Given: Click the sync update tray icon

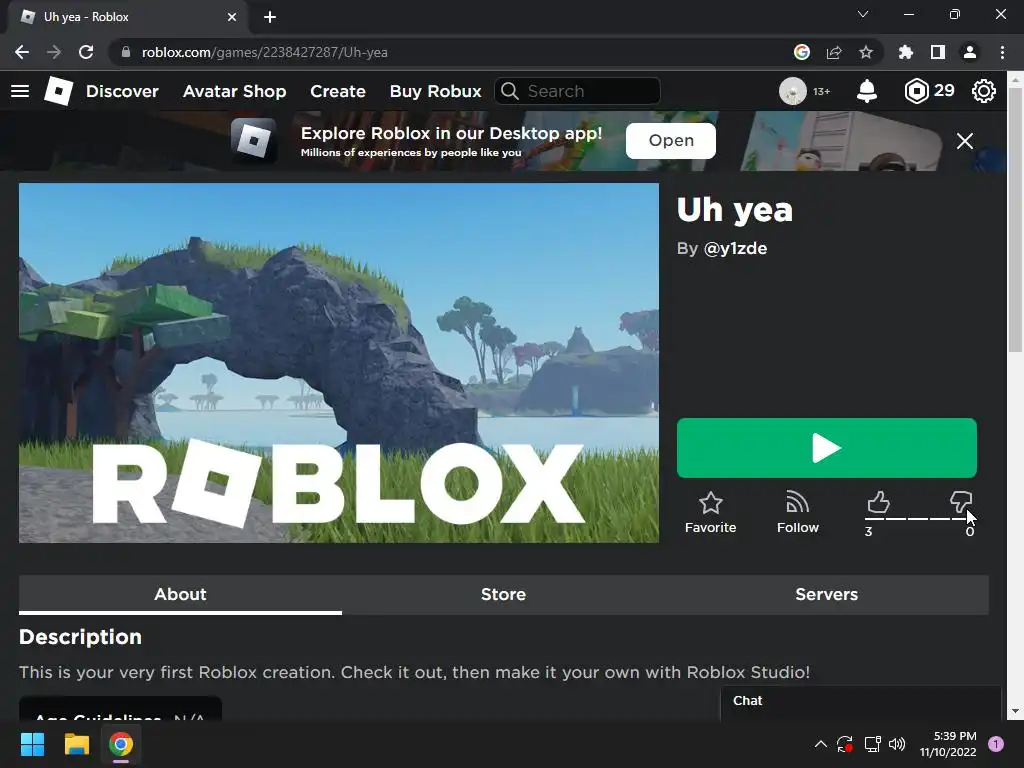Looking at the screenshot, I should coord(845,744).
